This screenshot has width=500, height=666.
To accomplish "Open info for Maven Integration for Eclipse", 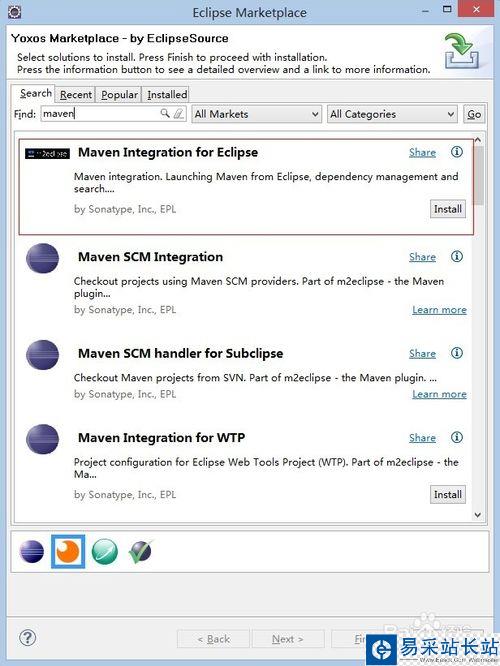I will 457,152.
